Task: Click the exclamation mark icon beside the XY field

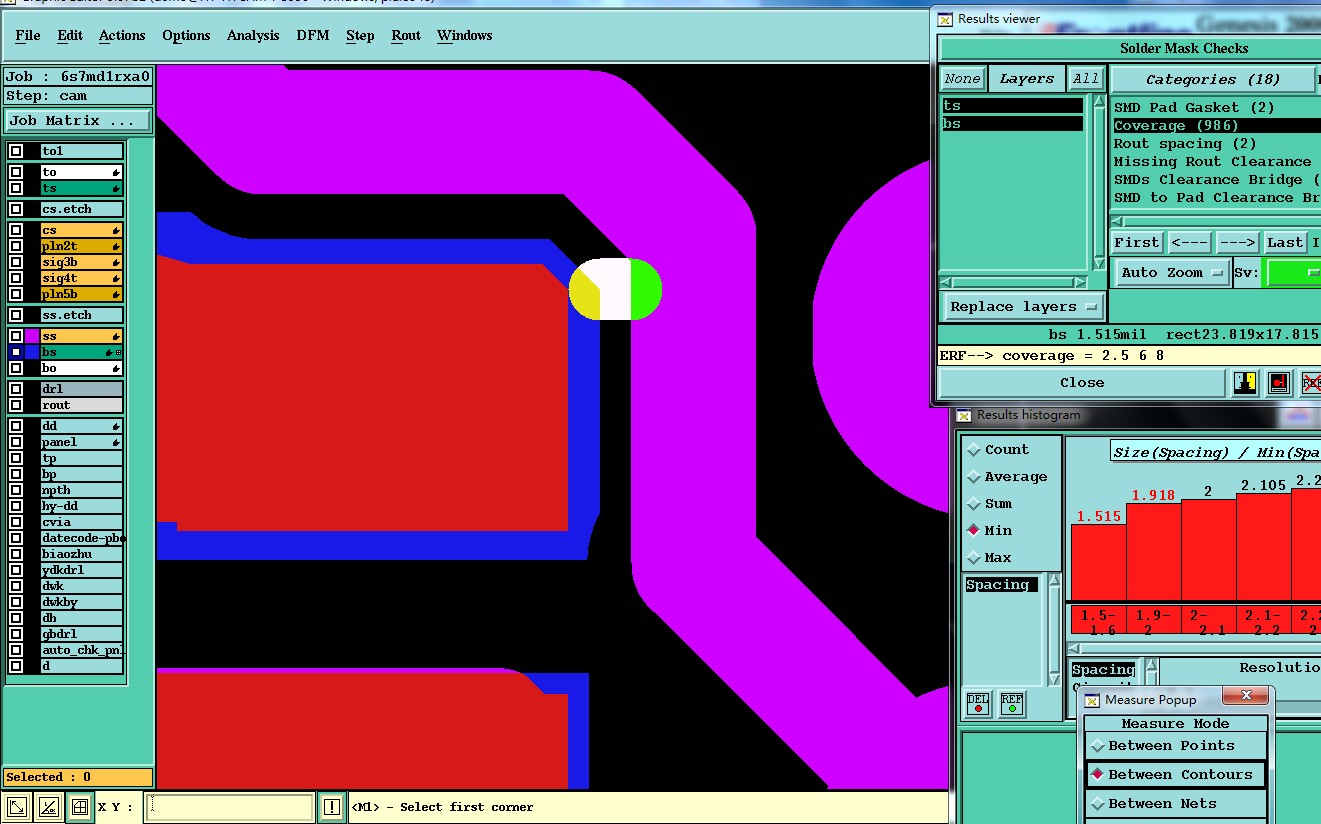Action: pyautogui.click(x=332, y=807)
